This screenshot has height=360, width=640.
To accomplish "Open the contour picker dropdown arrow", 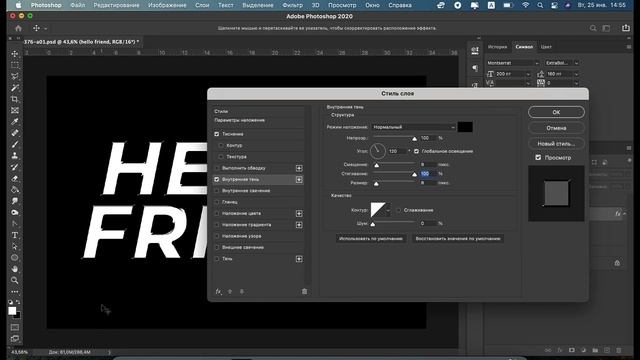I will (388, 210).
